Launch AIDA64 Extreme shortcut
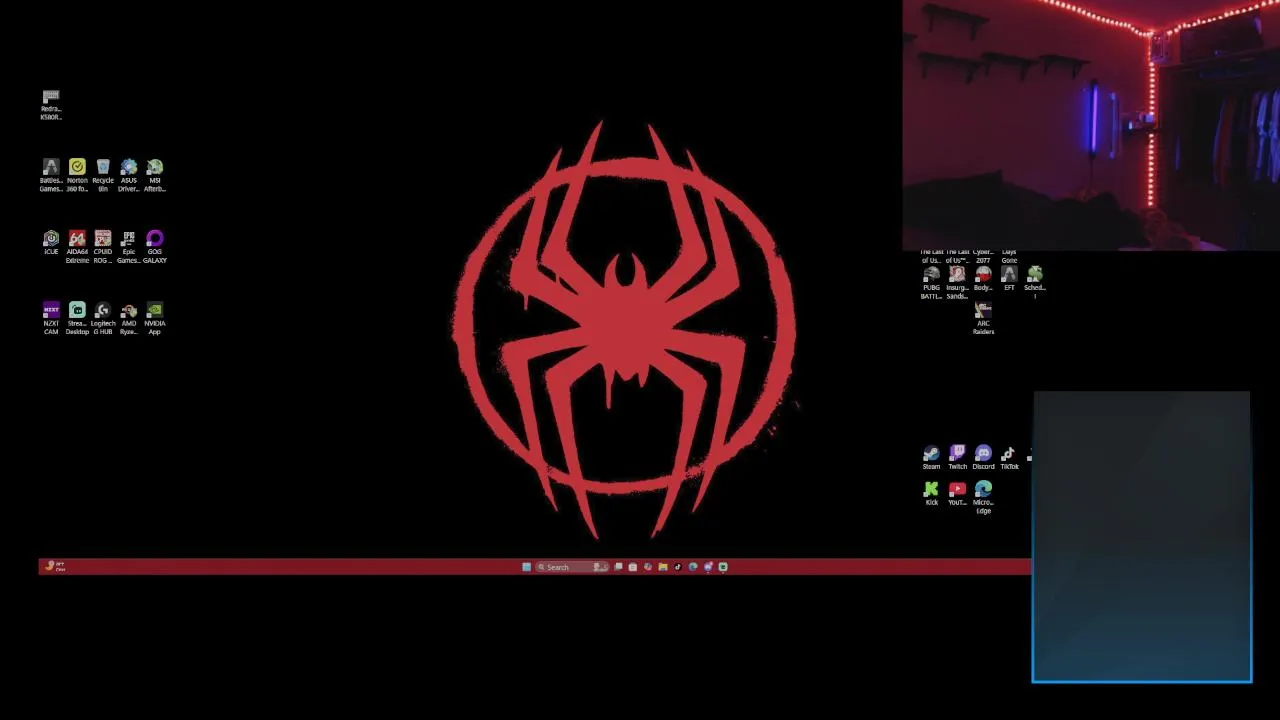The height and width of the screenshot is (720, 1280). [x=77, y=247]
